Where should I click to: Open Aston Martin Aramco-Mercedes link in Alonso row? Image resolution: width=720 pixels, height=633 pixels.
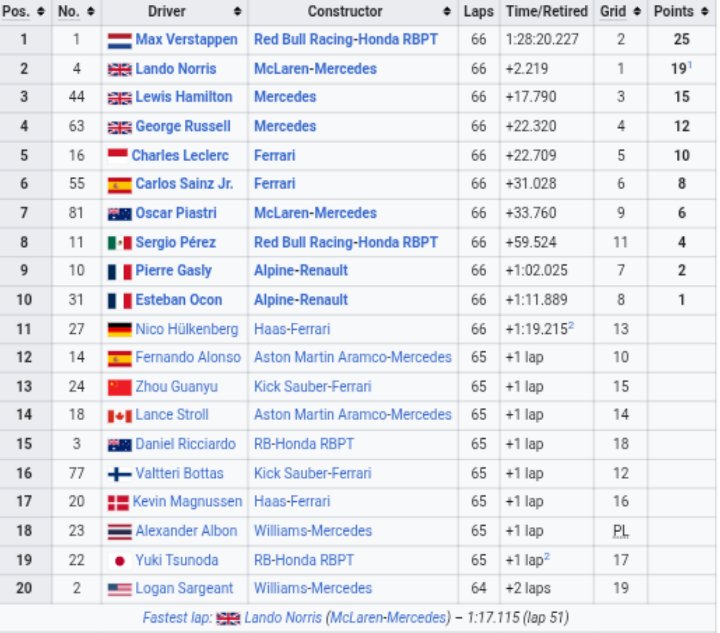(353, 357)
